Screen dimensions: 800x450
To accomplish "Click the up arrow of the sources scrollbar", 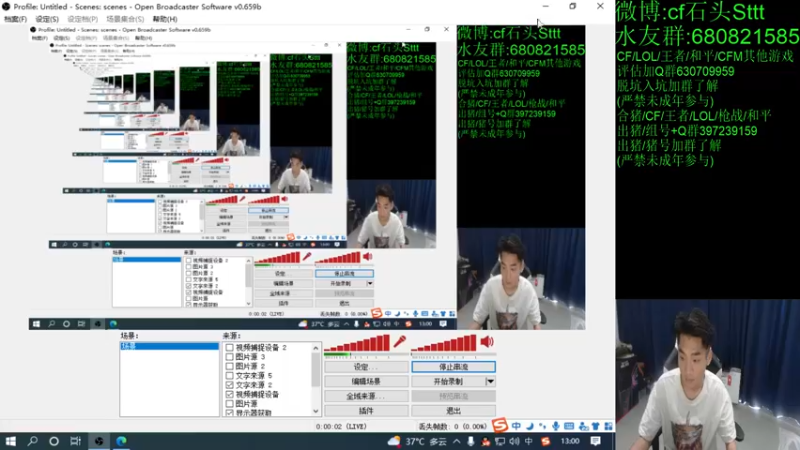I will (316, 348).
